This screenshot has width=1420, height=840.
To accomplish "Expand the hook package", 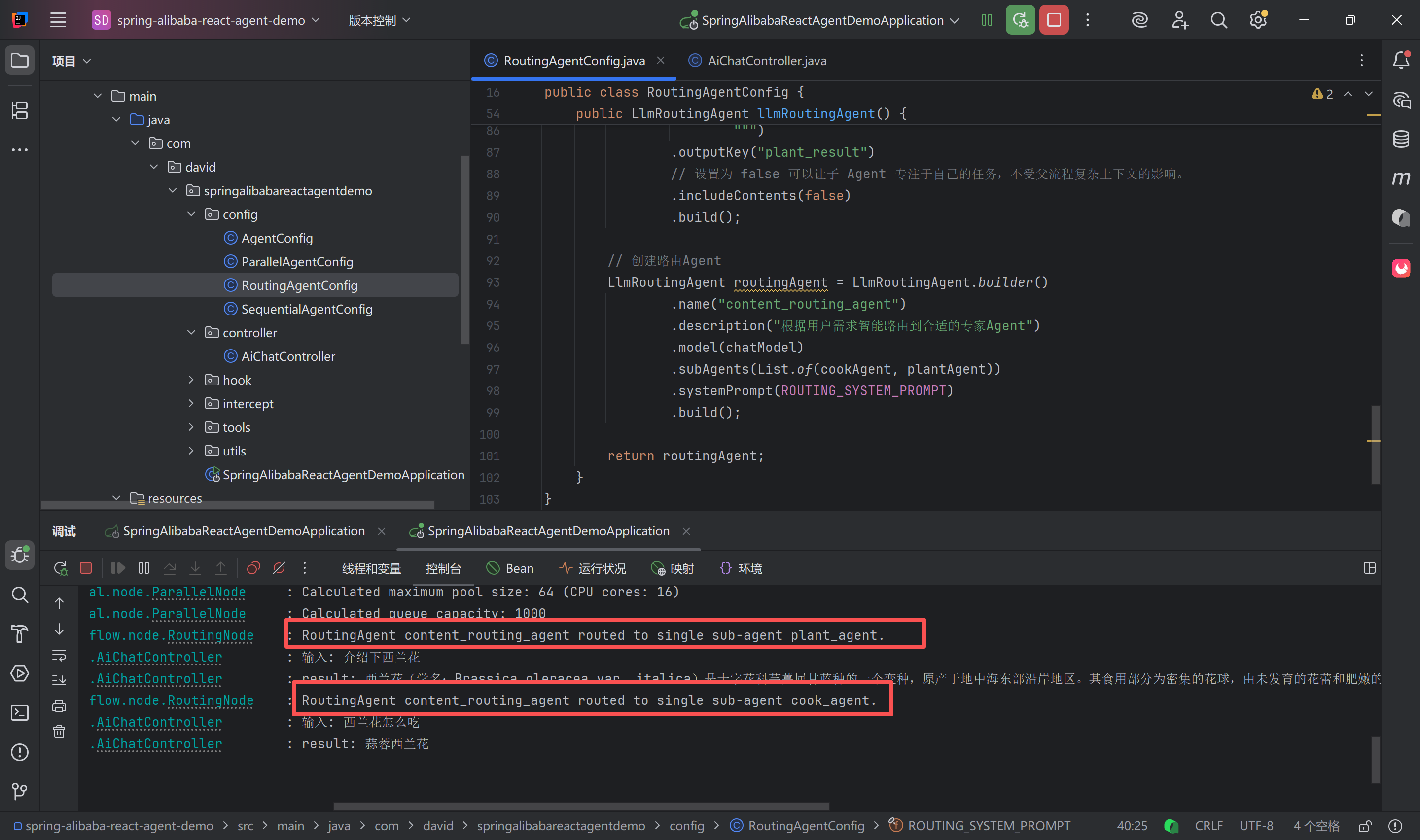I will pyautogui.click(x=191, y=380).
